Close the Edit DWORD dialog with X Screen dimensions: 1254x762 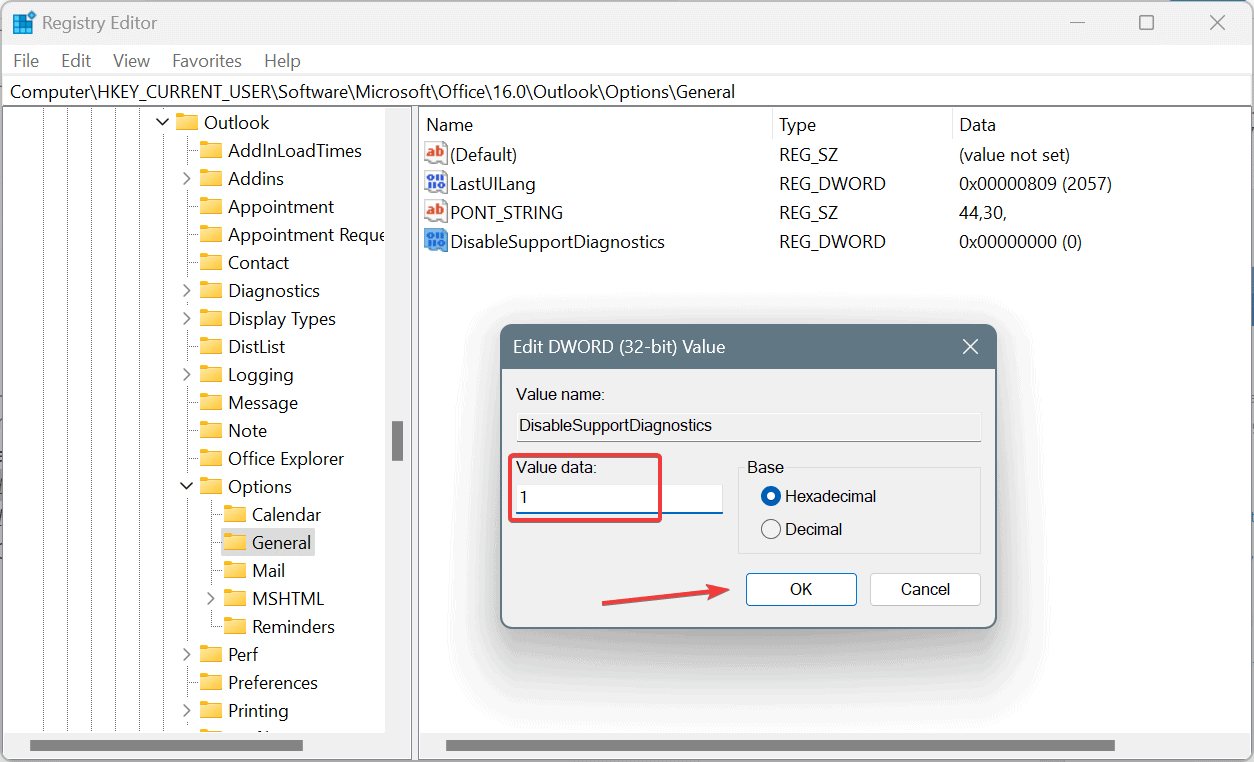point(970,347)
